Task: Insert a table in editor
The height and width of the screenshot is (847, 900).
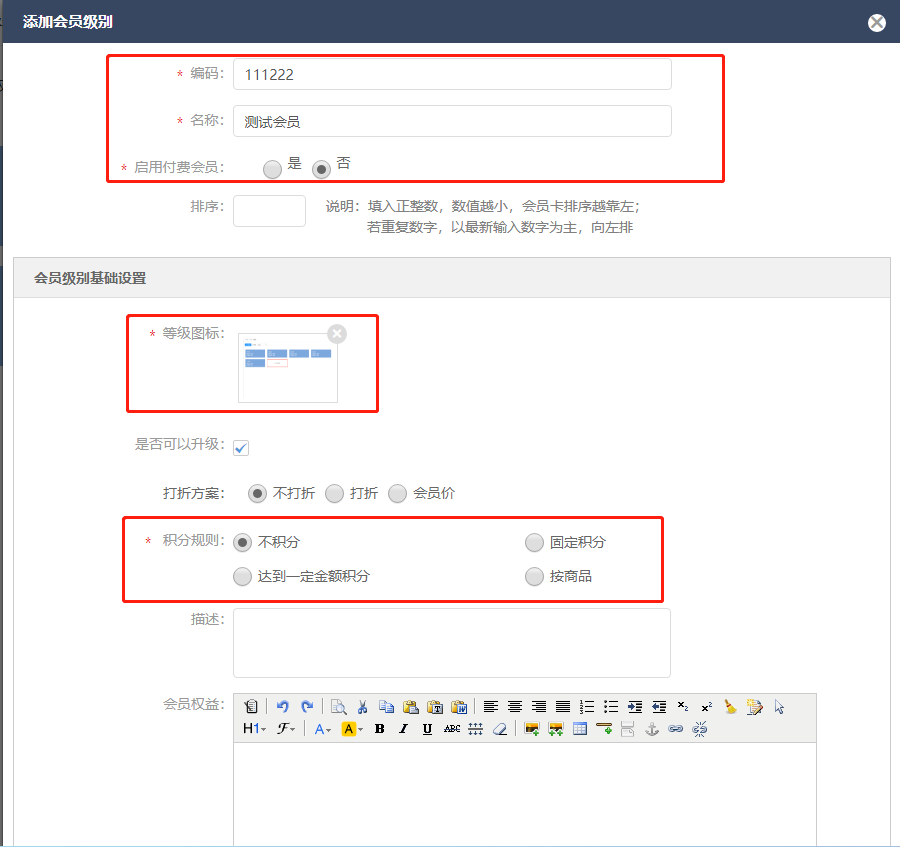Action: pos(580,729)
